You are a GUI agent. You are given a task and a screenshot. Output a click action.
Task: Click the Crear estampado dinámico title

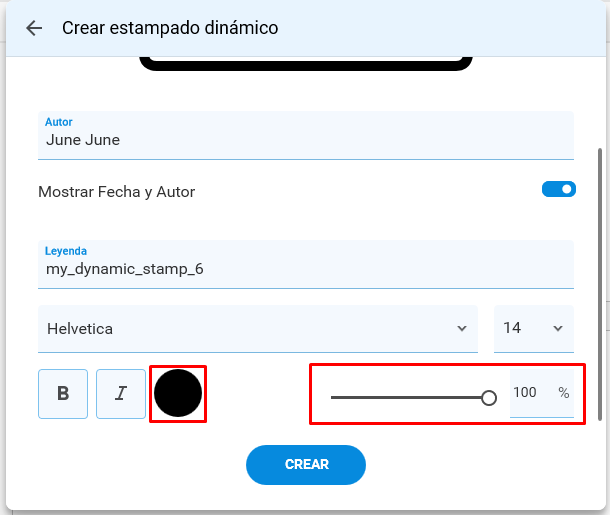click(170, 28)
